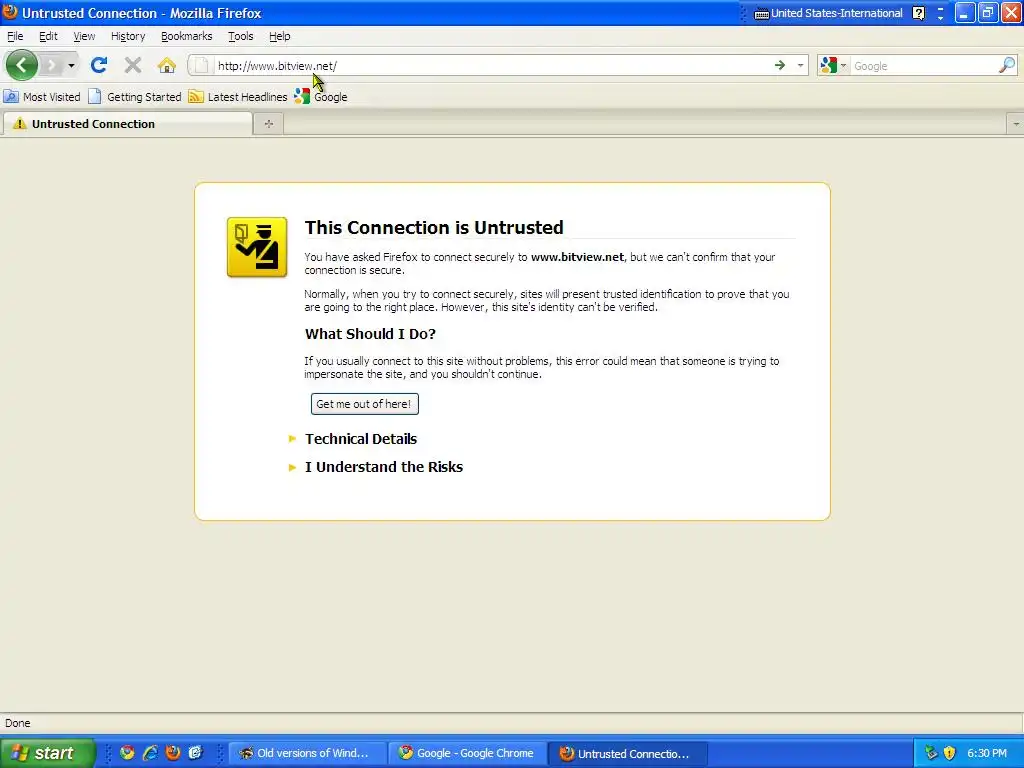Image resolution: width=1024 pixels, height=768 pixels.
Task: Select the Untrusted Connection tab
Action: coord(127,123)
